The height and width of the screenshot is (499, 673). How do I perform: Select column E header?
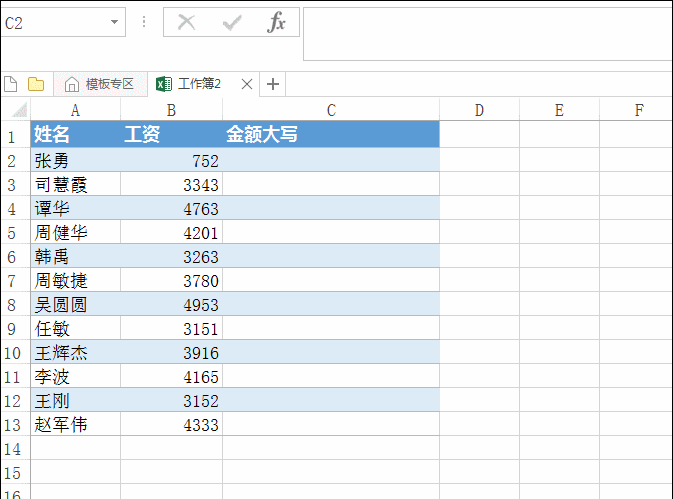tap(559, 110)
